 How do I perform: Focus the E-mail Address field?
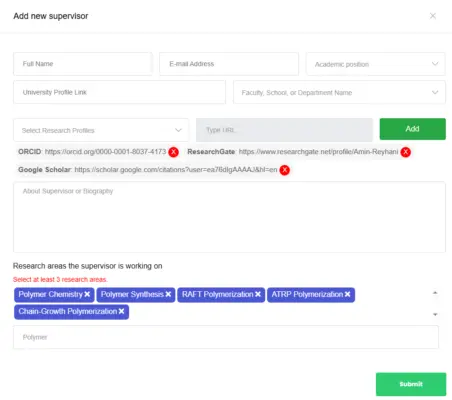pyautogui.click(x=229, y=64)
